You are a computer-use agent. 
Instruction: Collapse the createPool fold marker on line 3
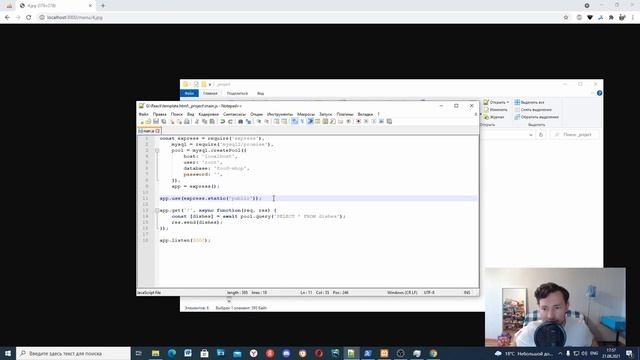pos(157,151)
